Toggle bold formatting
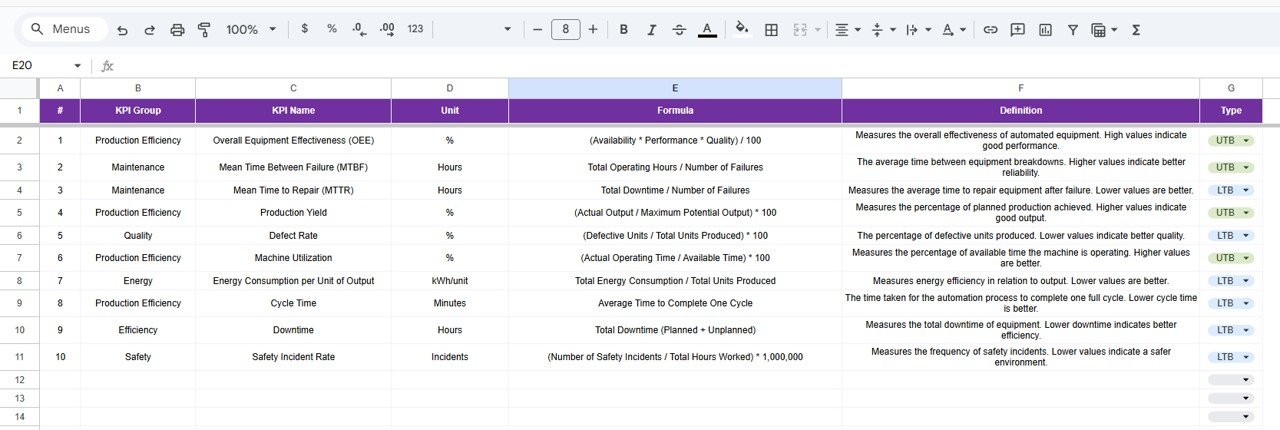The width and height of the screenshot is (1280, 430). tap(623, 30)
